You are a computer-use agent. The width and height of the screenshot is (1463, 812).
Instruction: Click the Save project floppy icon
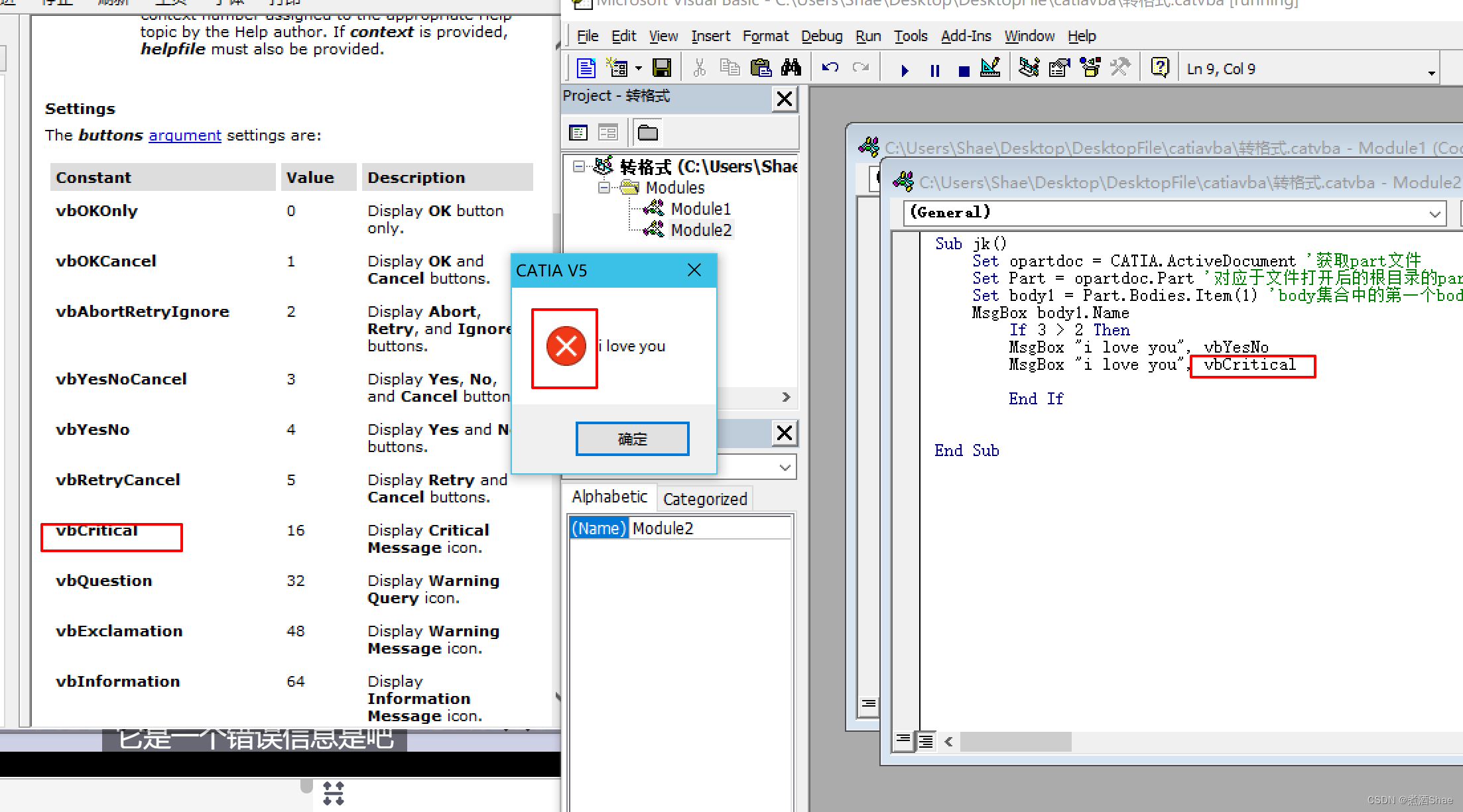661,68
